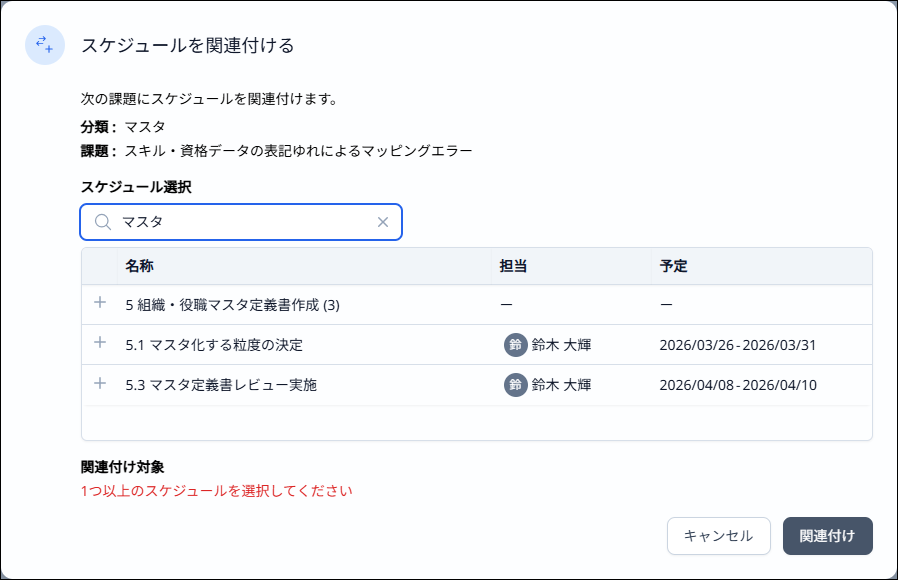Add schedule 5.1 マスタ化する粒度の決定 with plus
898x580 pixels.
tap(99, 343)
